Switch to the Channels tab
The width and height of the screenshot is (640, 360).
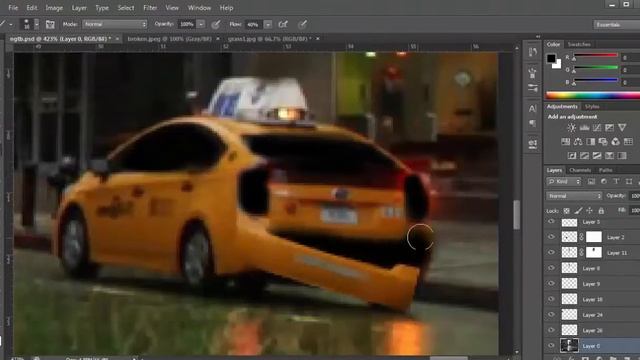(x=580, y=170)
